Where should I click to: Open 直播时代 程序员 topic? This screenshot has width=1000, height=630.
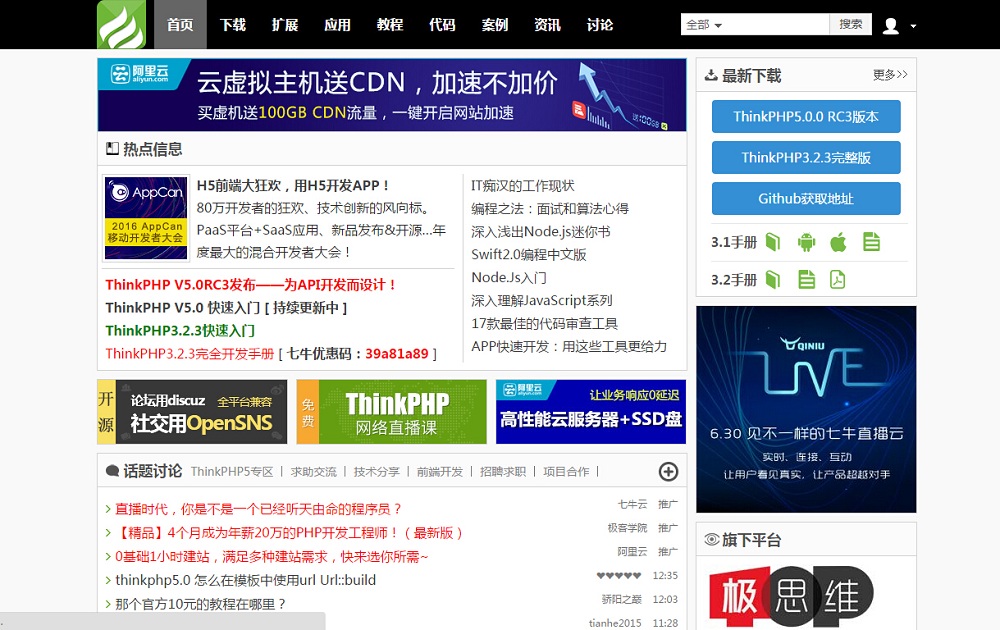pos(258,509)
